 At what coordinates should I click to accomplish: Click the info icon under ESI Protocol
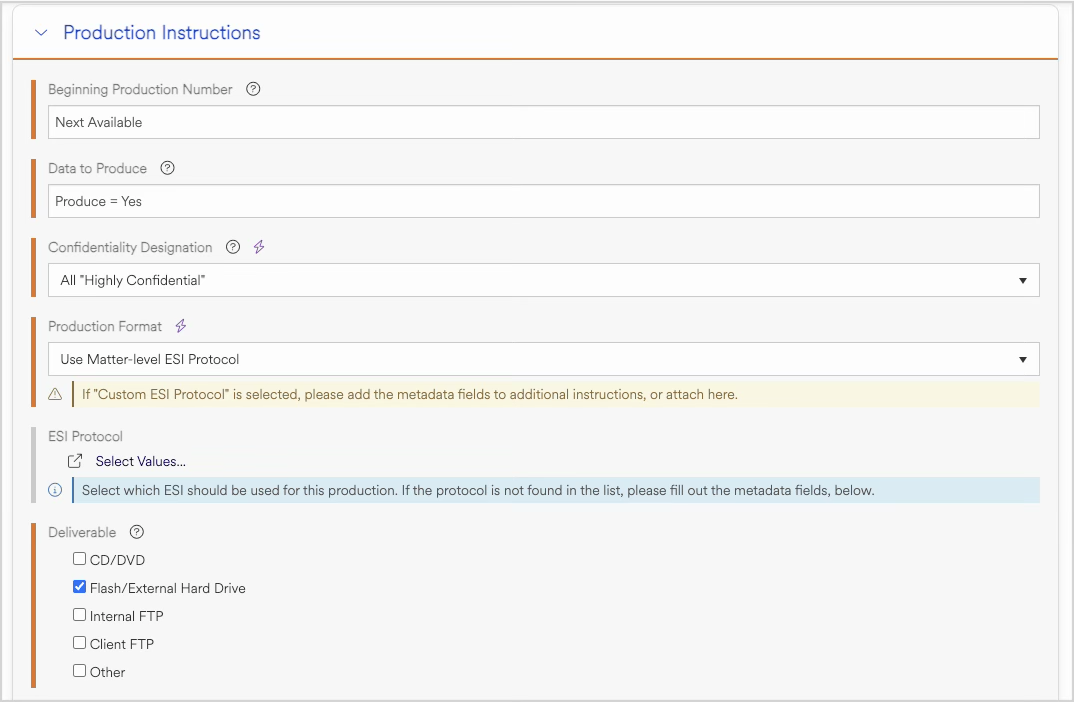tap(55, 490)
